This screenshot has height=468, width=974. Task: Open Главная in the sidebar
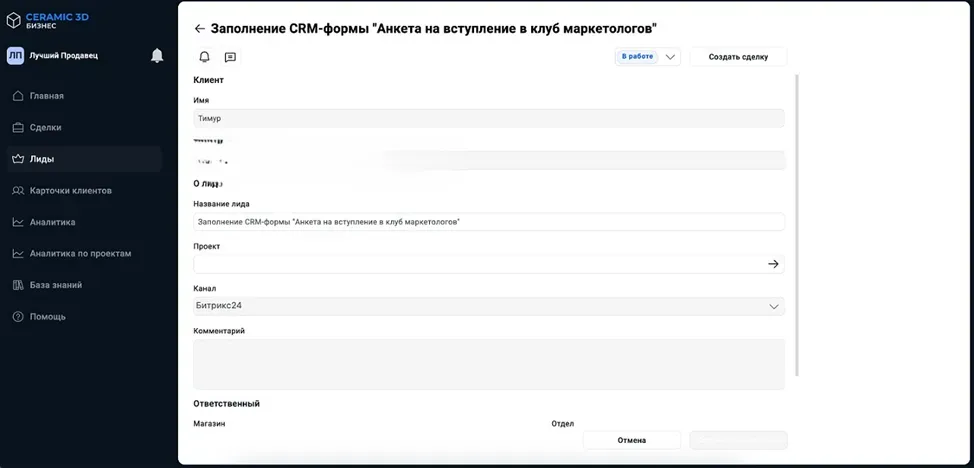84,96
